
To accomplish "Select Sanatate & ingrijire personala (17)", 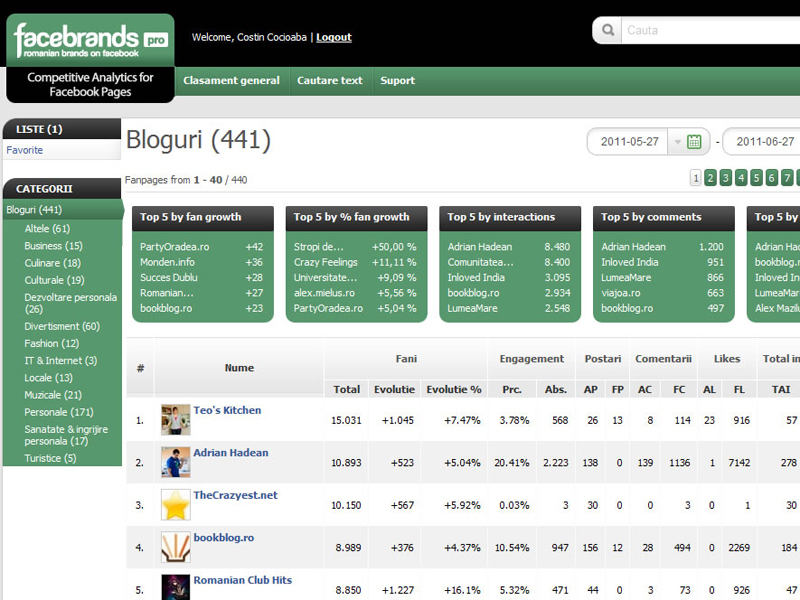I will (66, 435).
